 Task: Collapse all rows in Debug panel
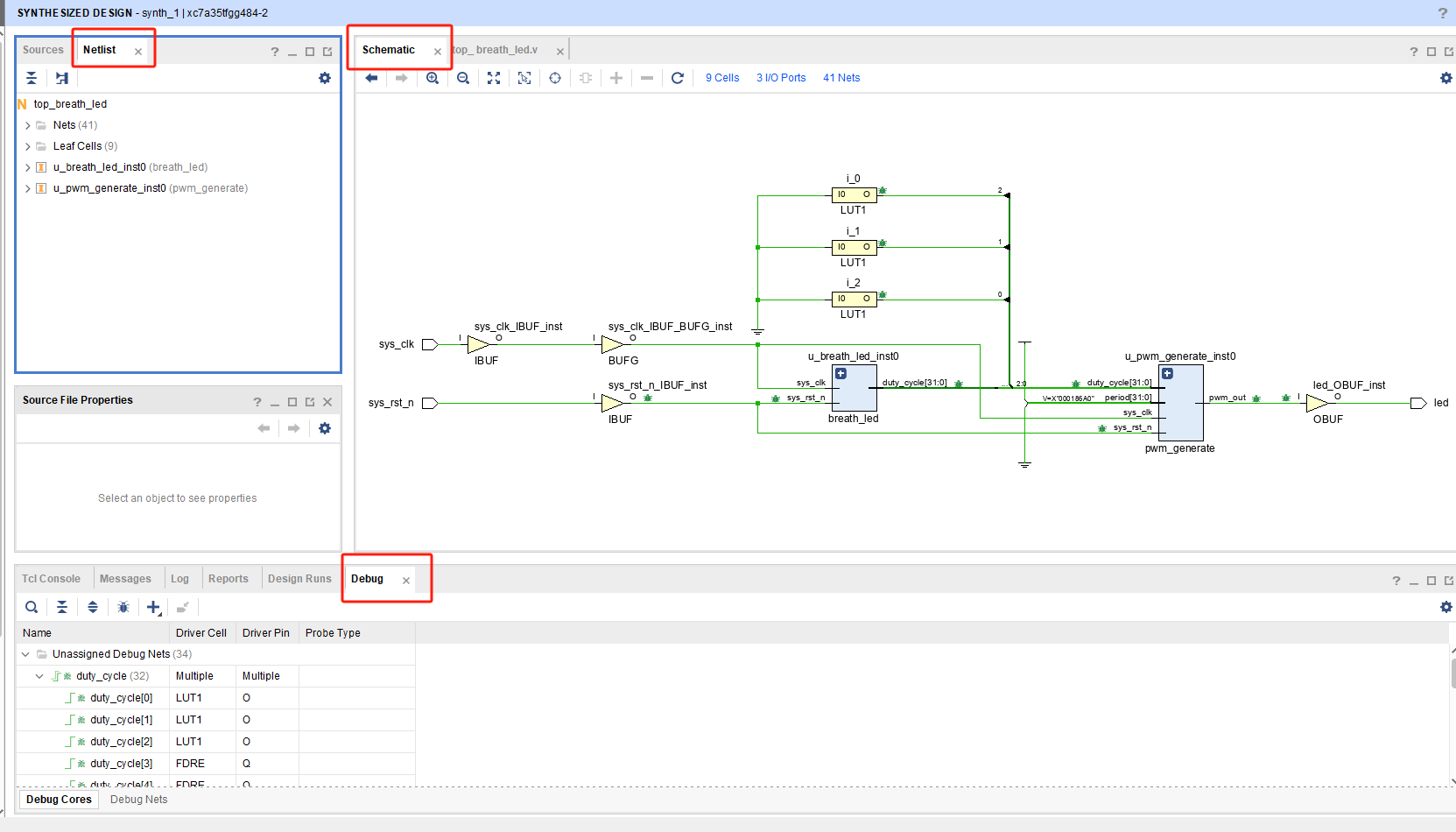(62, 607)
